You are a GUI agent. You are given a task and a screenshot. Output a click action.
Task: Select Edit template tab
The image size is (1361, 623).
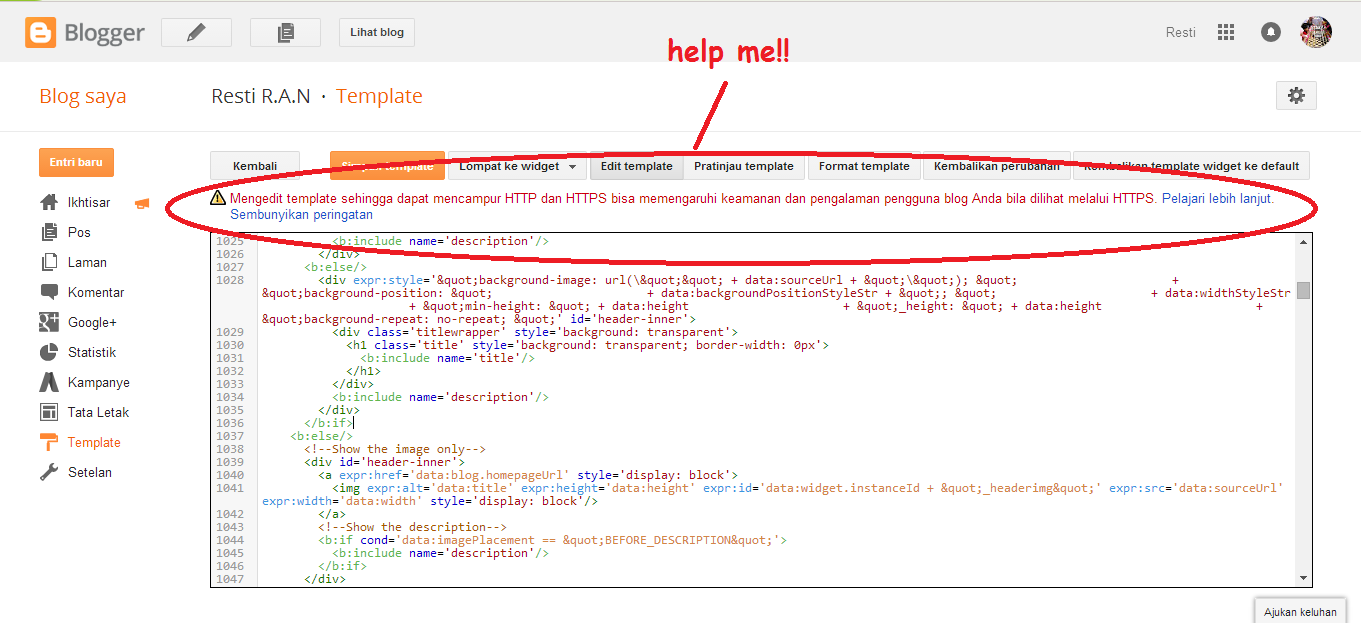pos(636,166)
